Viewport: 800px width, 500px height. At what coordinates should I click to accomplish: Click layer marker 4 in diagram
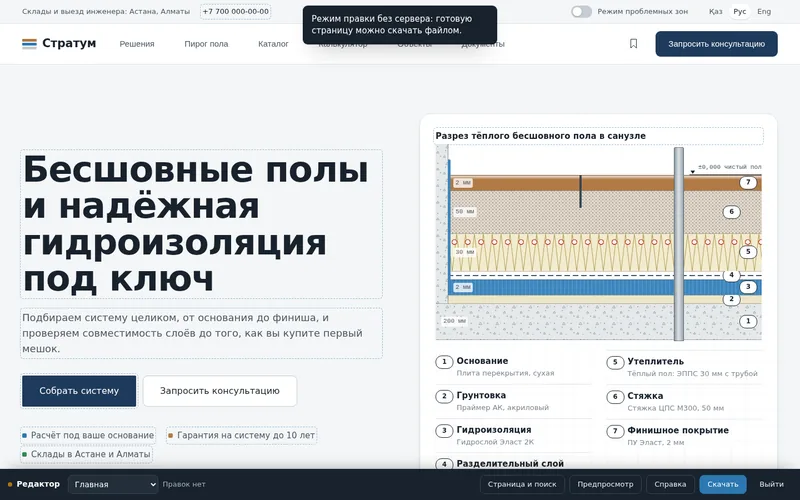[732, 275]
